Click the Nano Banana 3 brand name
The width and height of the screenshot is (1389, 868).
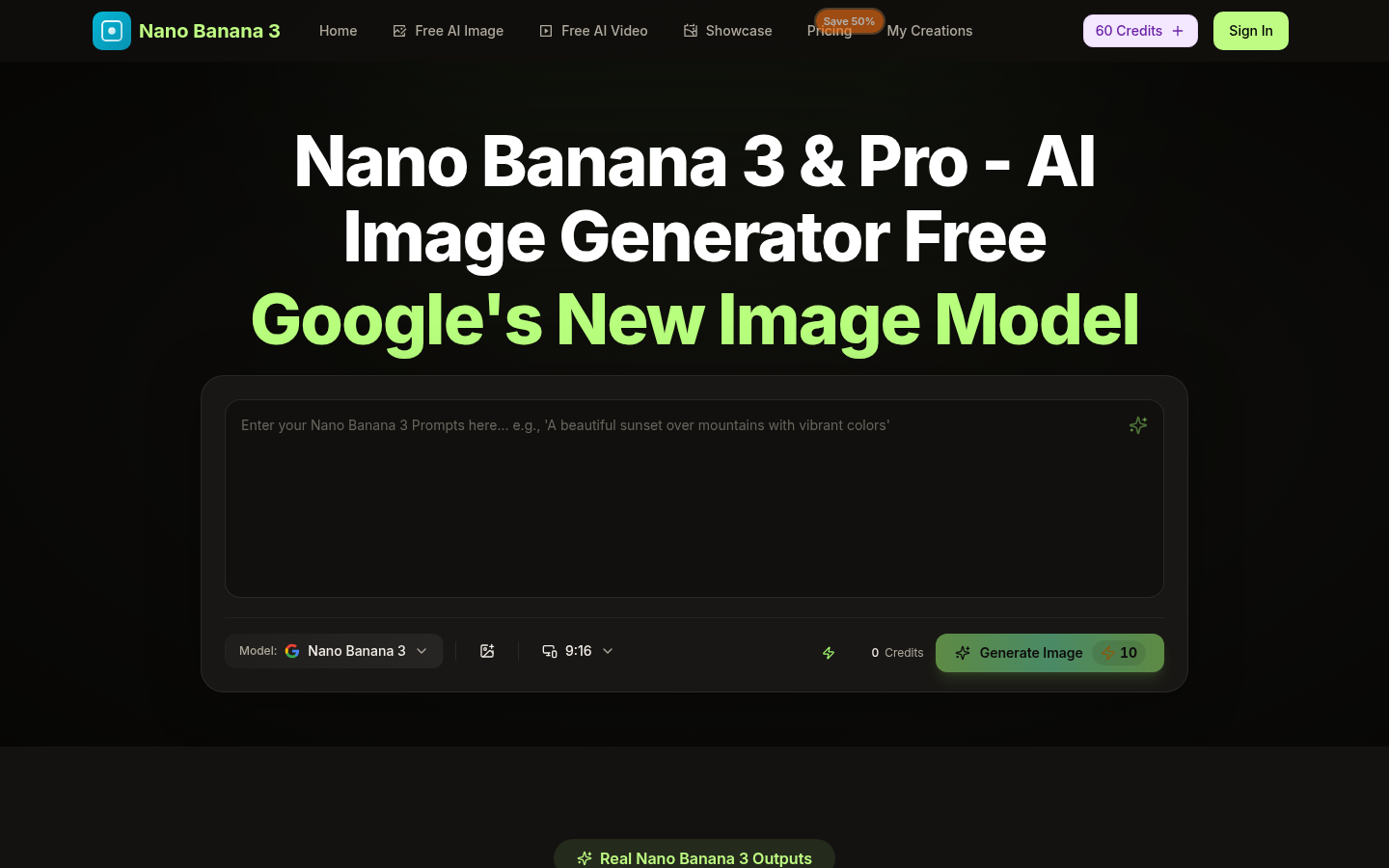[x=209, y=31]
